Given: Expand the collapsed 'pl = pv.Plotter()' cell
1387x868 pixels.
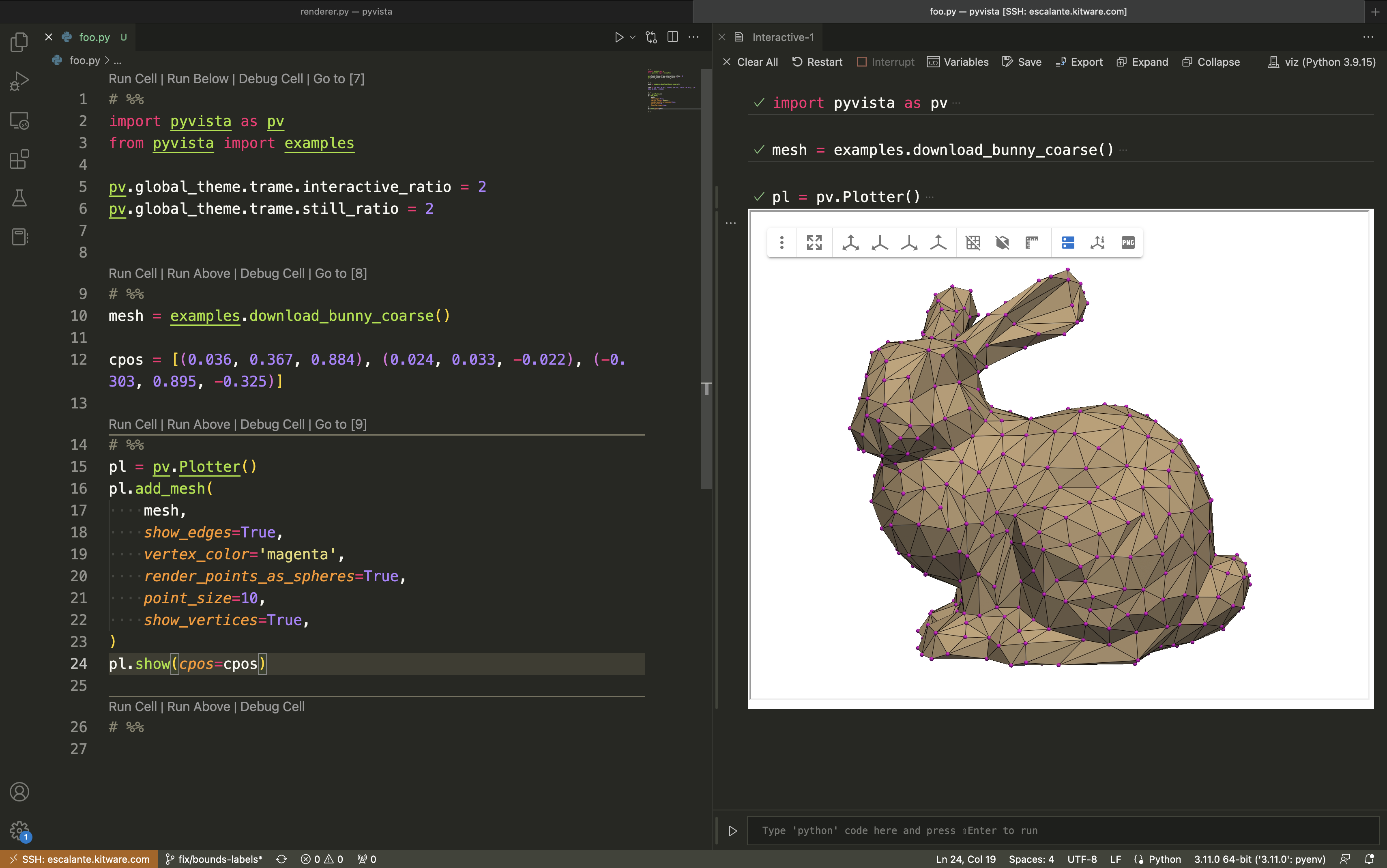Looking at the screenshot, I should click(930, 198).
